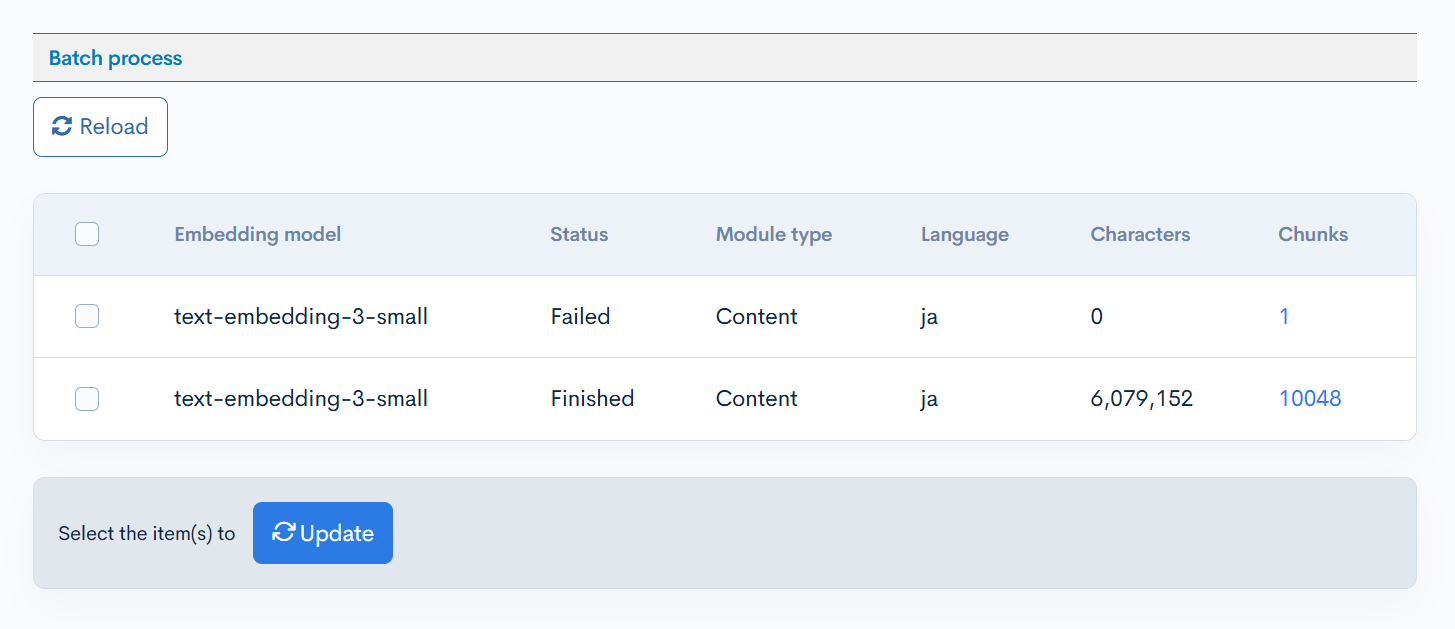Click the Status column header
The width and height of the screenshot is (1455, 629).
pyautogui.click(x=578, y=233)
